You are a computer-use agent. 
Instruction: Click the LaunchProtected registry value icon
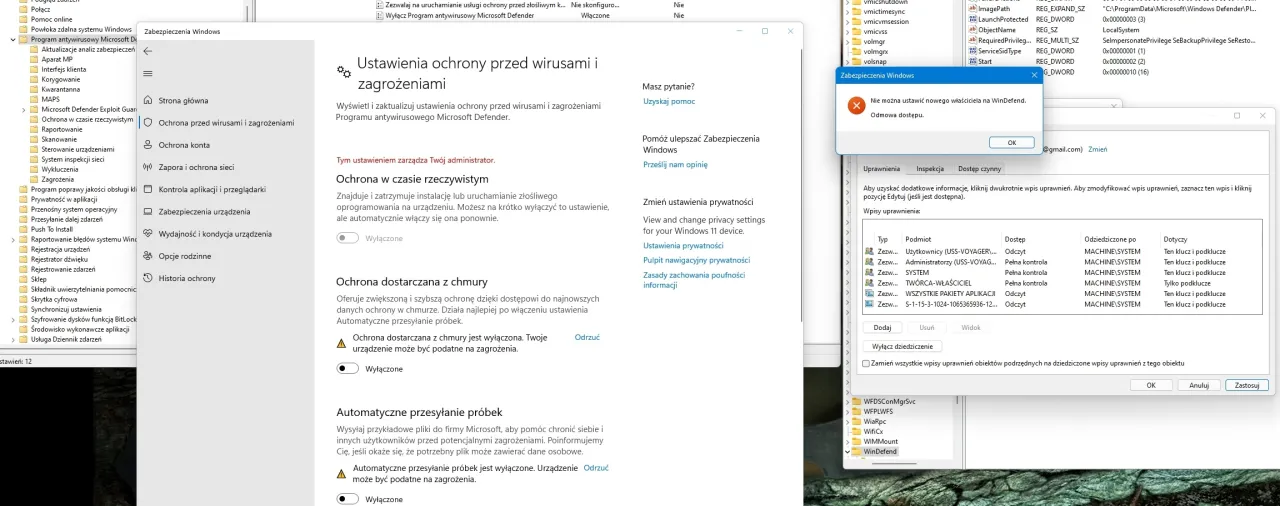tap(972, 19)
